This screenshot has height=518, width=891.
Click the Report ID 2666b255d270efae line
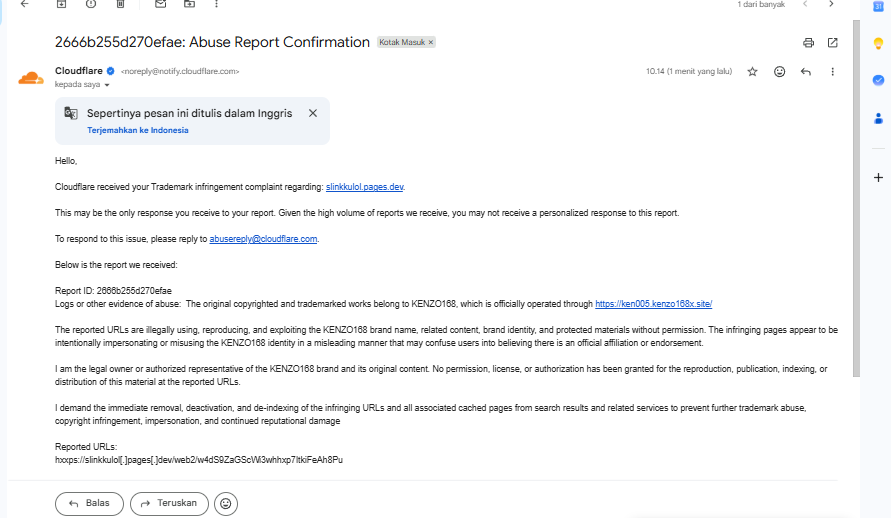(x=113, y=291)
